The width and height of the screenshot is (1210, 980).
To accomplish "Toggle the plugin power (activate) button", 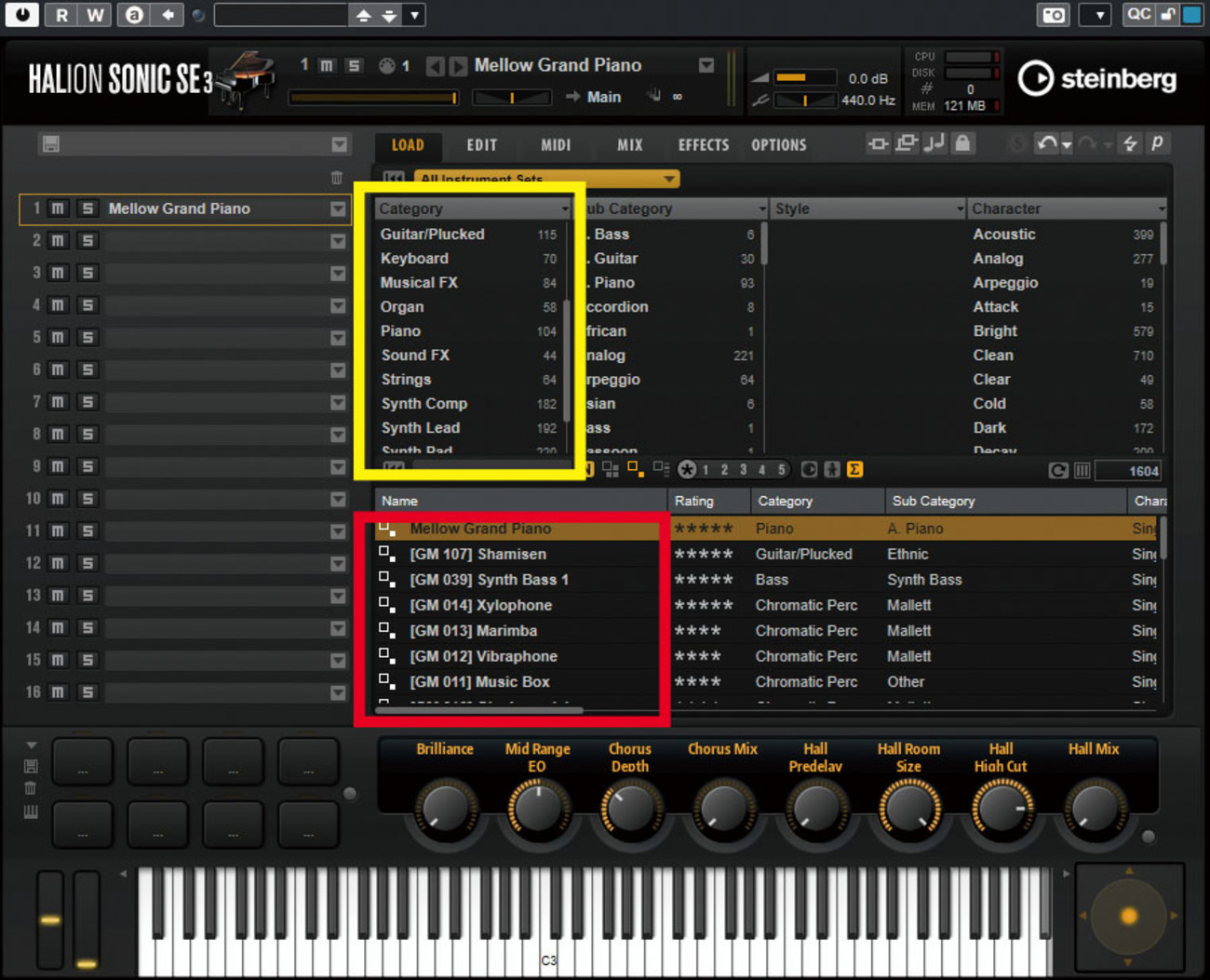I will tap(22, 15).
